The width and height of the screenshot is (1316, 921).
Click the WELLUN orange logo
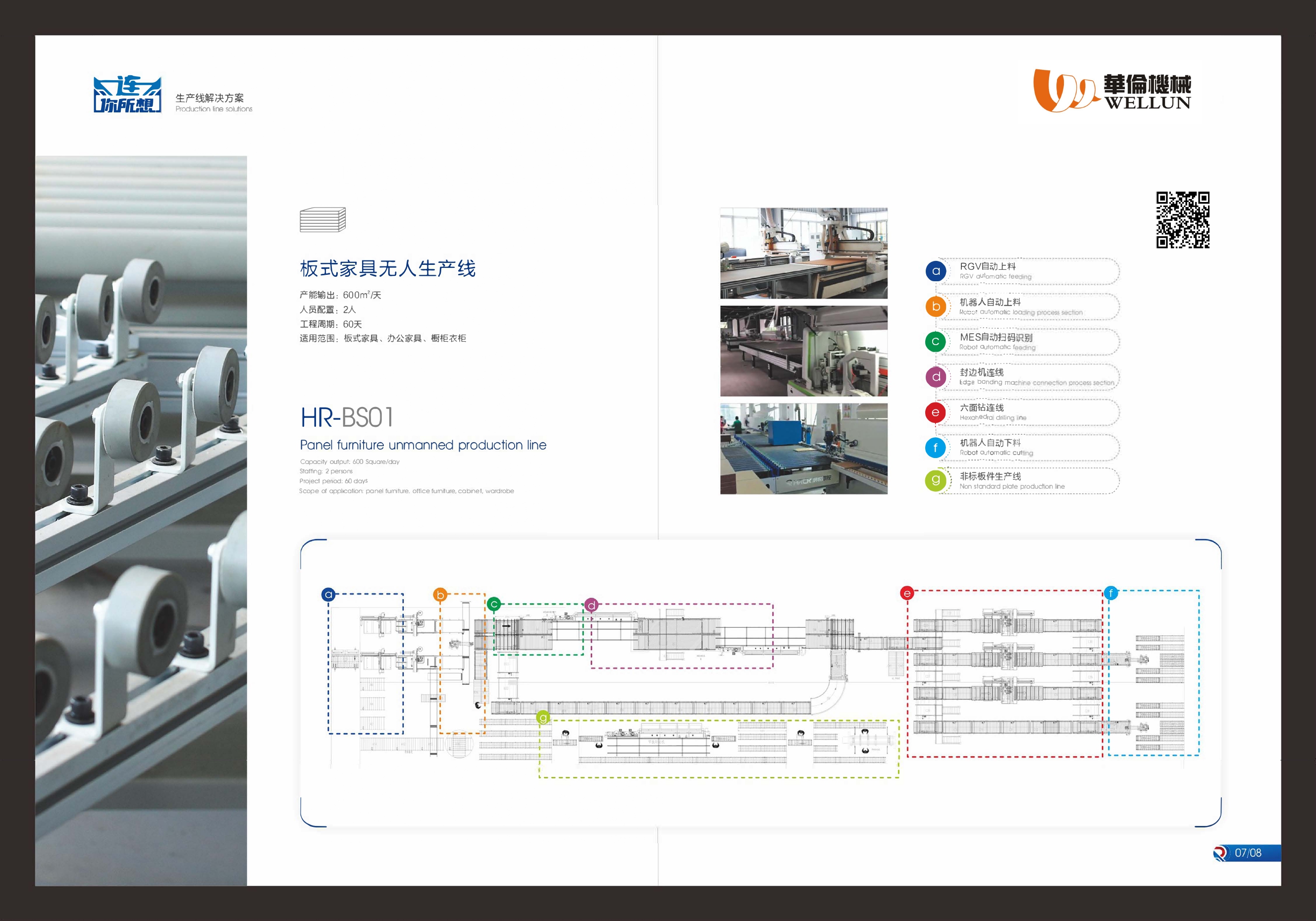click(x=1065, y=91)
